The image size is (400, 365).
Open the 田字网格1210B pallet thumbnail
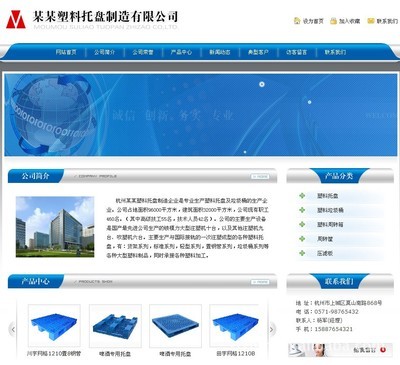point(235,326)
